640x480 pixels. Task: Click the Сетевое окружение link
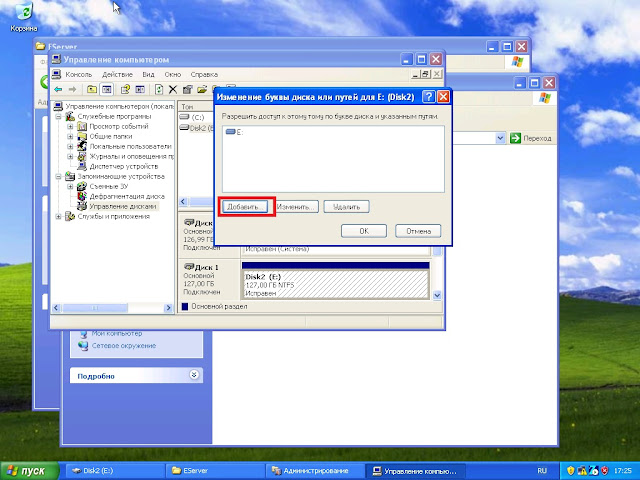pyautogui.click(x=124, y=346)
